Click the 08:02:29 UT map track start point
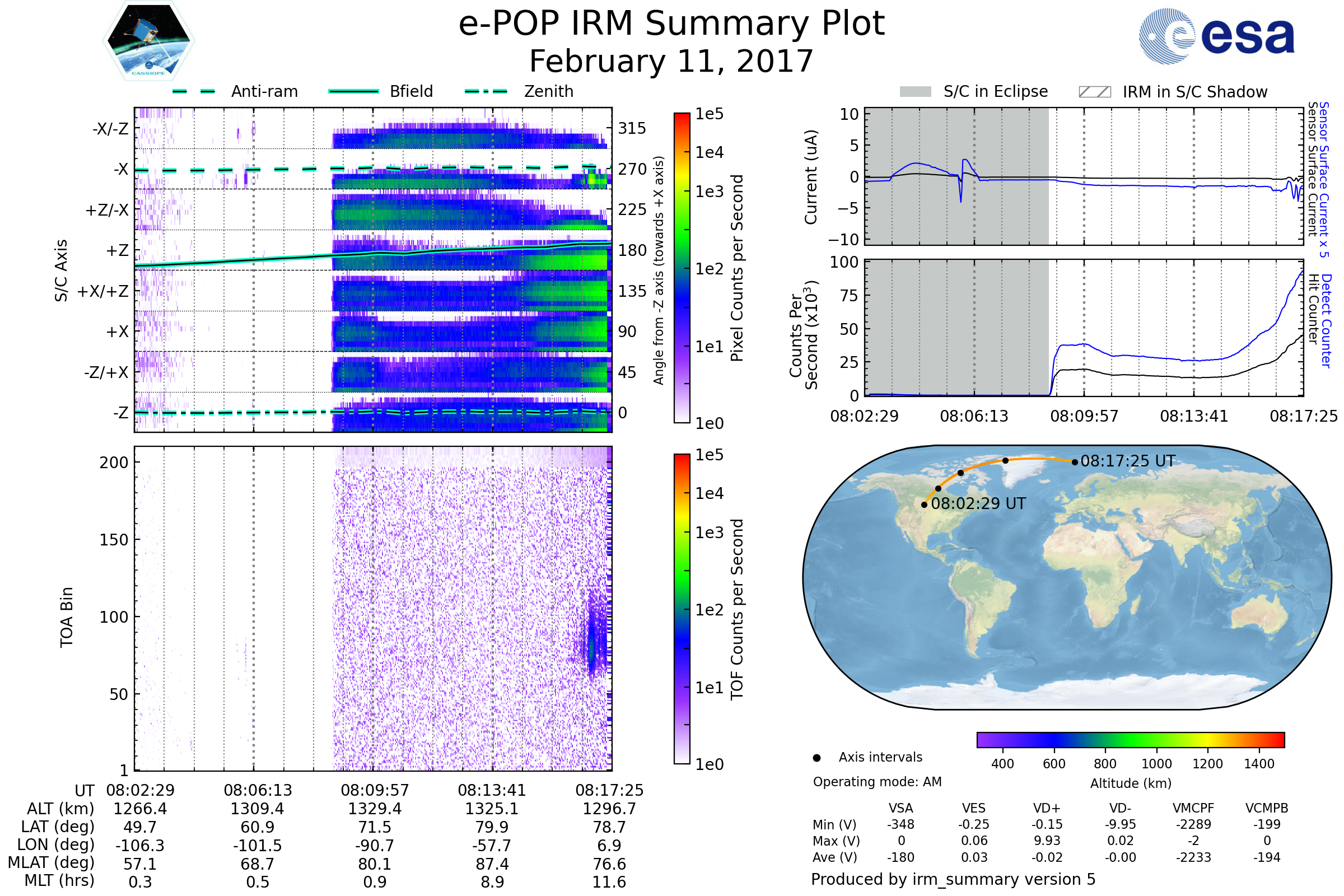 click(924, 505)
